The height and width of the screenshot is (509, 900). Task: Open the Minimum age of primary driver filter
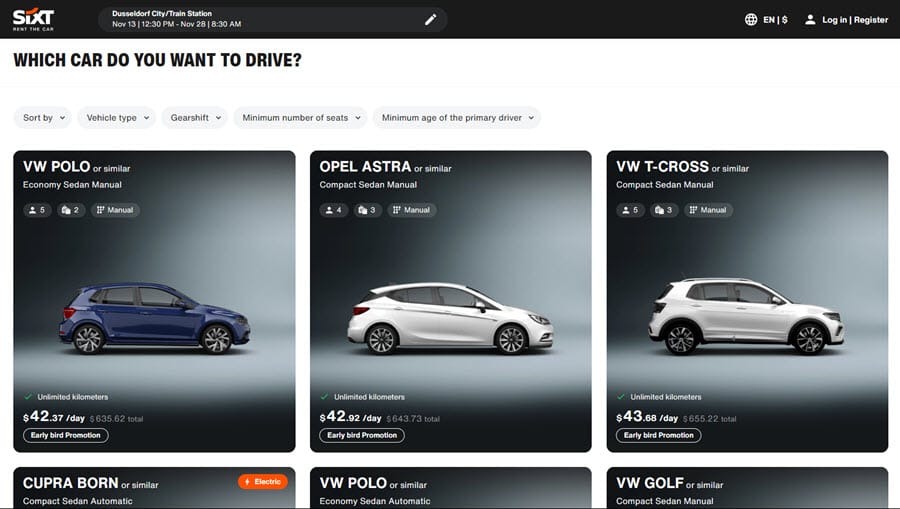pyautogui.click(x=456, y=118)
